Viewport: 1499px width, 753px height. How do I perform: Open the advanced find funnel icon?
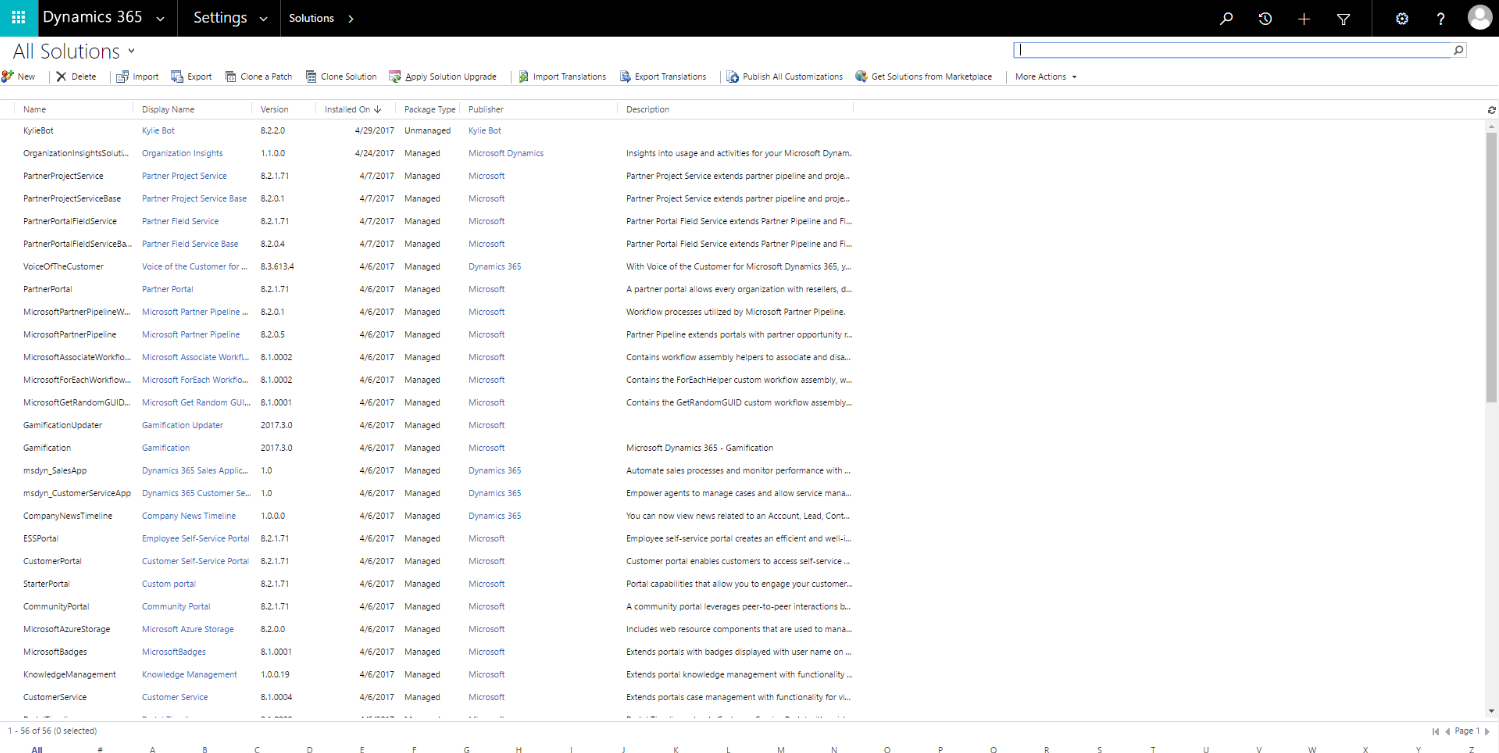1343,18
